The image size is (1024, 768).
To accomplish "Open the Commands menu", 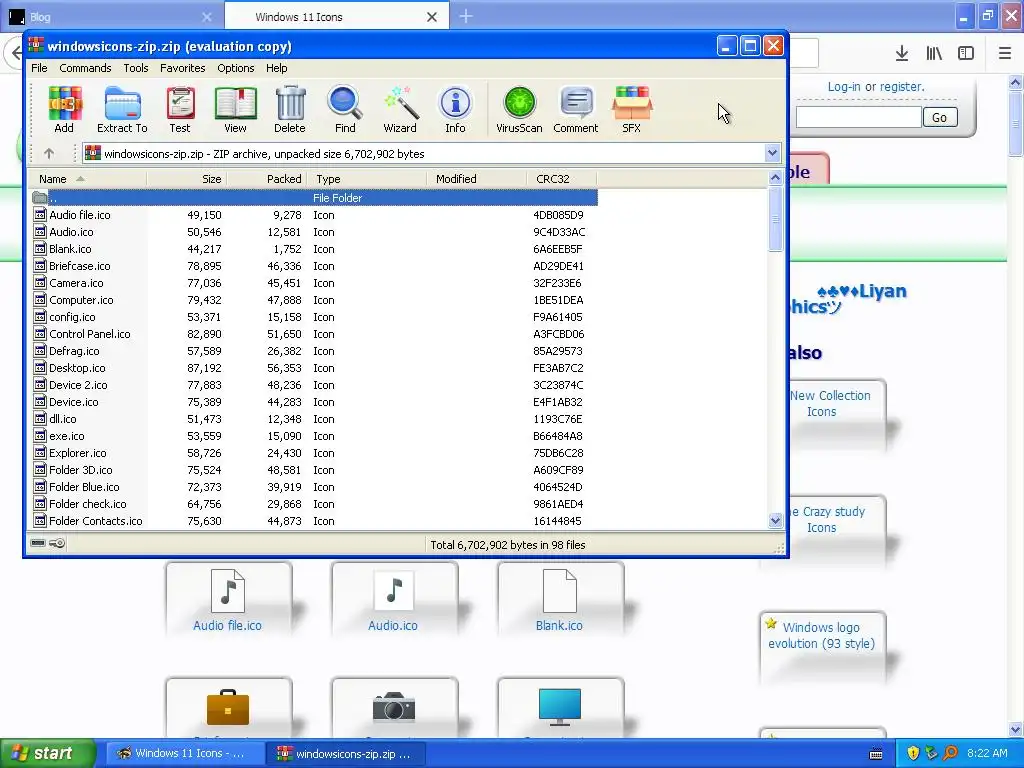I will 85,68.
